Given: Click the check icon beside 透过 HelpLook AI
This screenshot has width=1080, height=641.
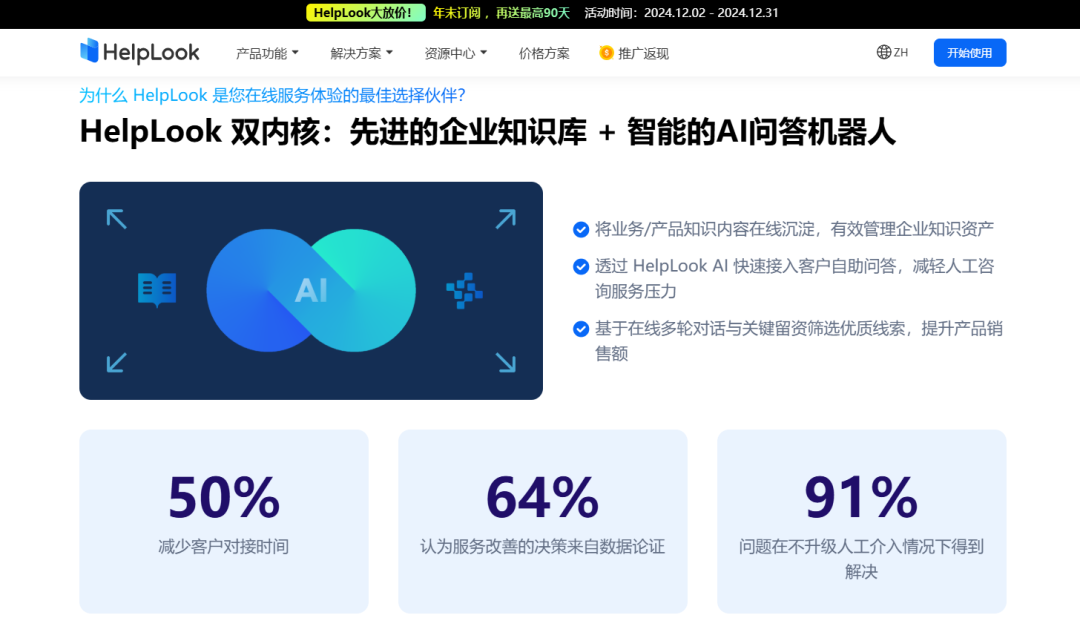Looking at the screenshot, I should point(581,266).
